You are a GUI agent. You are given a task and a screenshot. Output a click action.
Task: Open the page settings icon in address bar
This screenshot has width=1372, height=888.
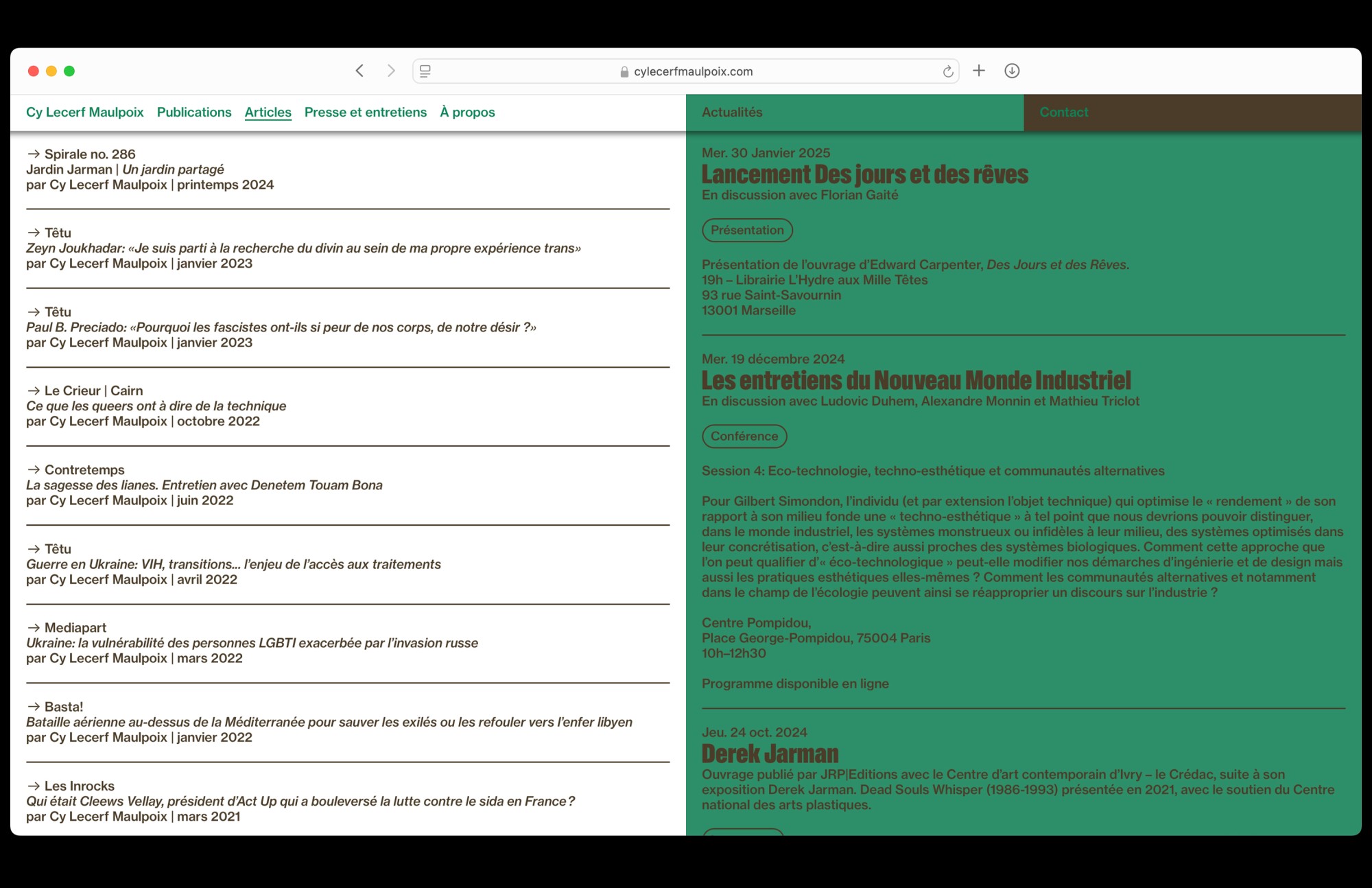point(425,71)
